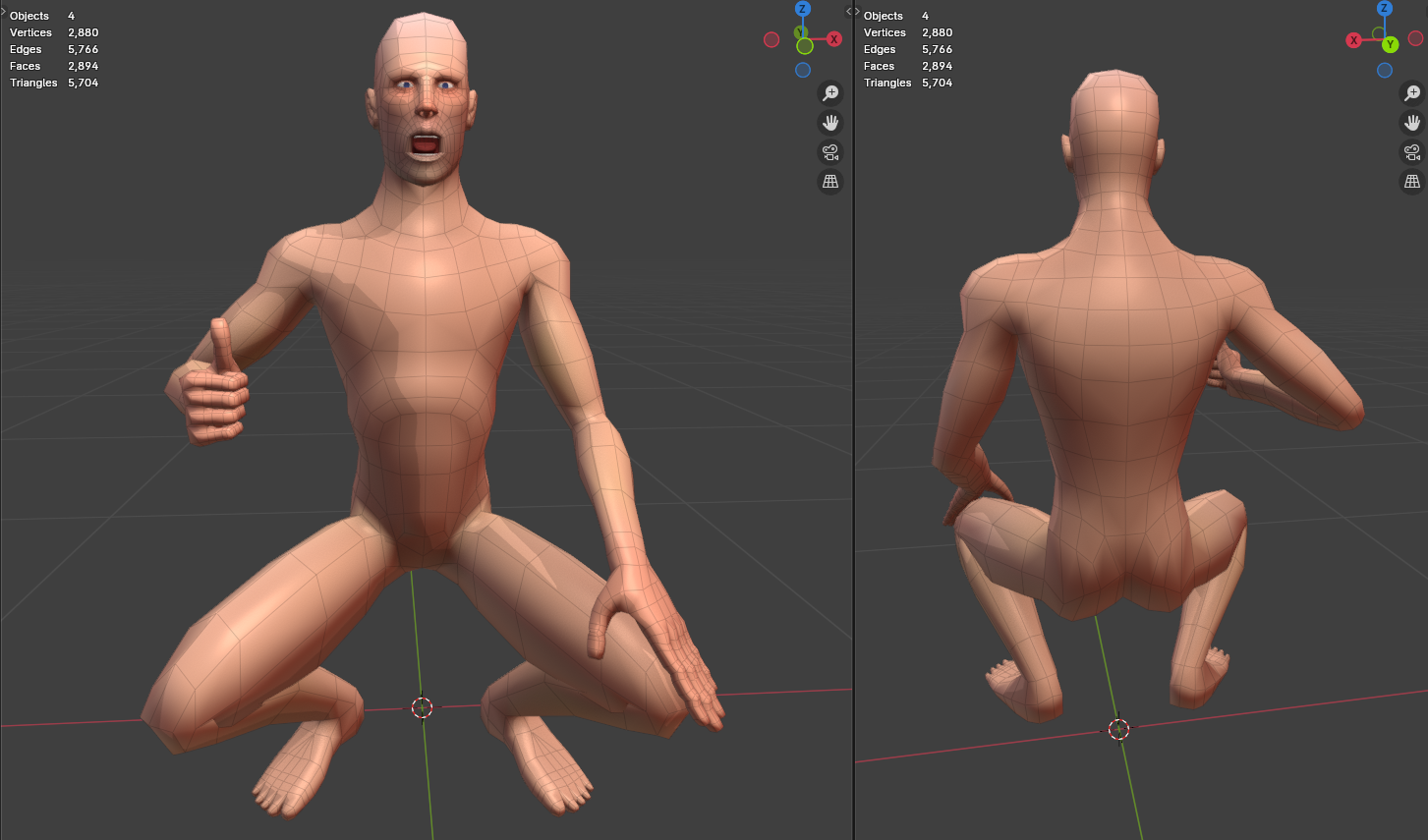
Task: Click the pan hand icon in the right viewport
Action: (x=1412, y=123)
